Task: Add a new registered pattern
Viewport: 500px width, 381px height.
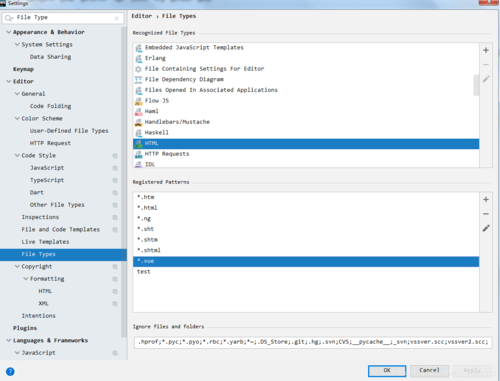Action: click(486, 199)
